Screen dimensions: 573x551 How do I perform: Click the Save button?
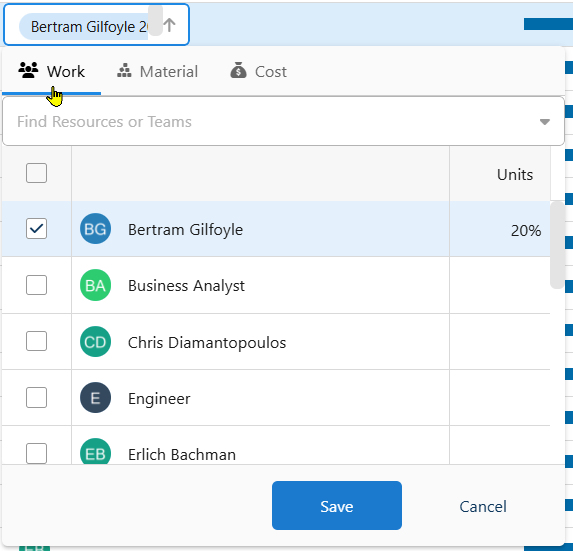point(337,505)
